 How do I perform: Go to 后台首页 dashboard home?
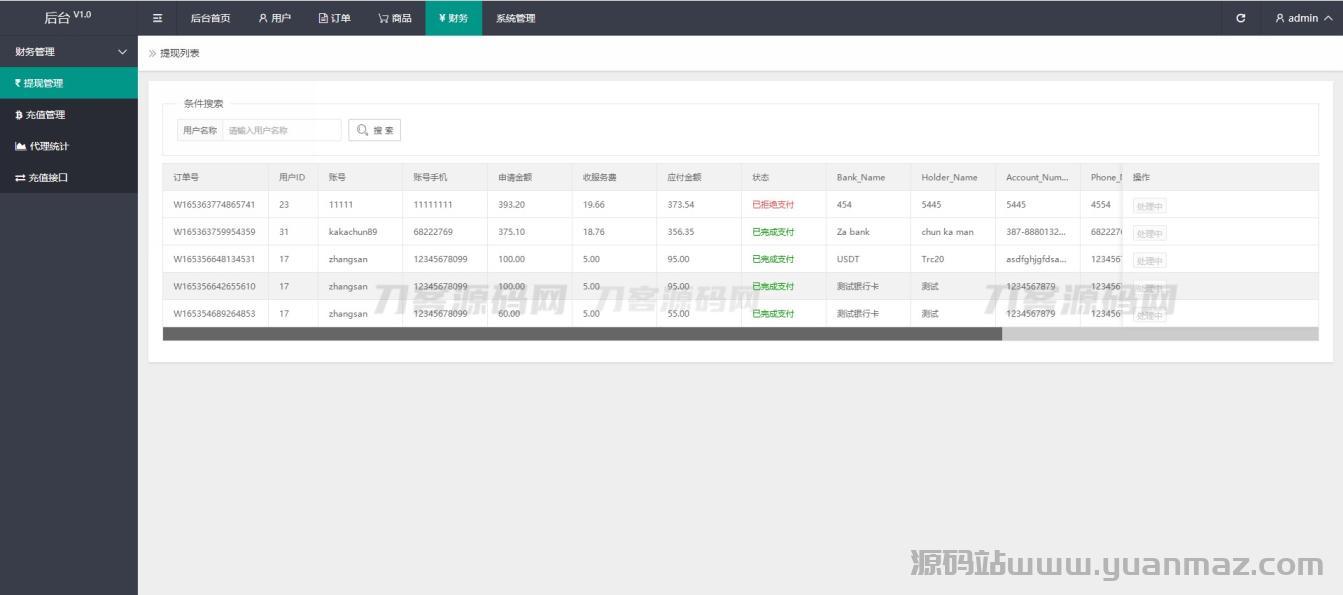(x=210, y=18)
